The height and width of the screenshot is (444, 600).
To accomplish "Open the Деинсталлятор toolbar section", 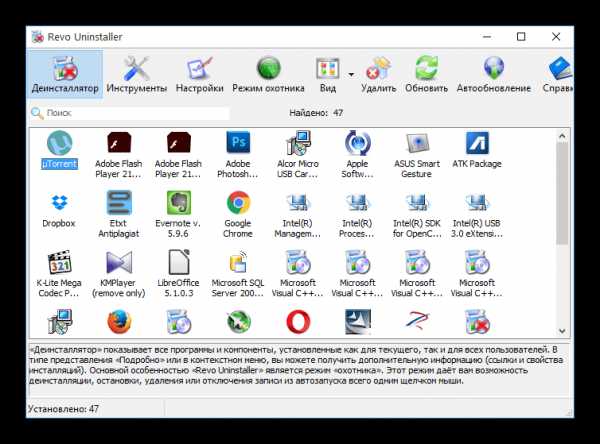I will [65, 74].
